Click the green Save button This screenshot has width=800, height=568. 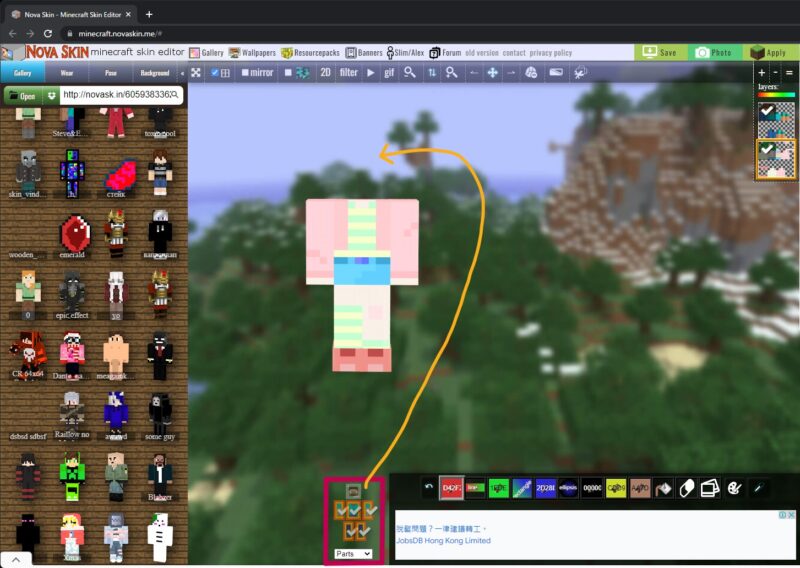coord(661,53)
